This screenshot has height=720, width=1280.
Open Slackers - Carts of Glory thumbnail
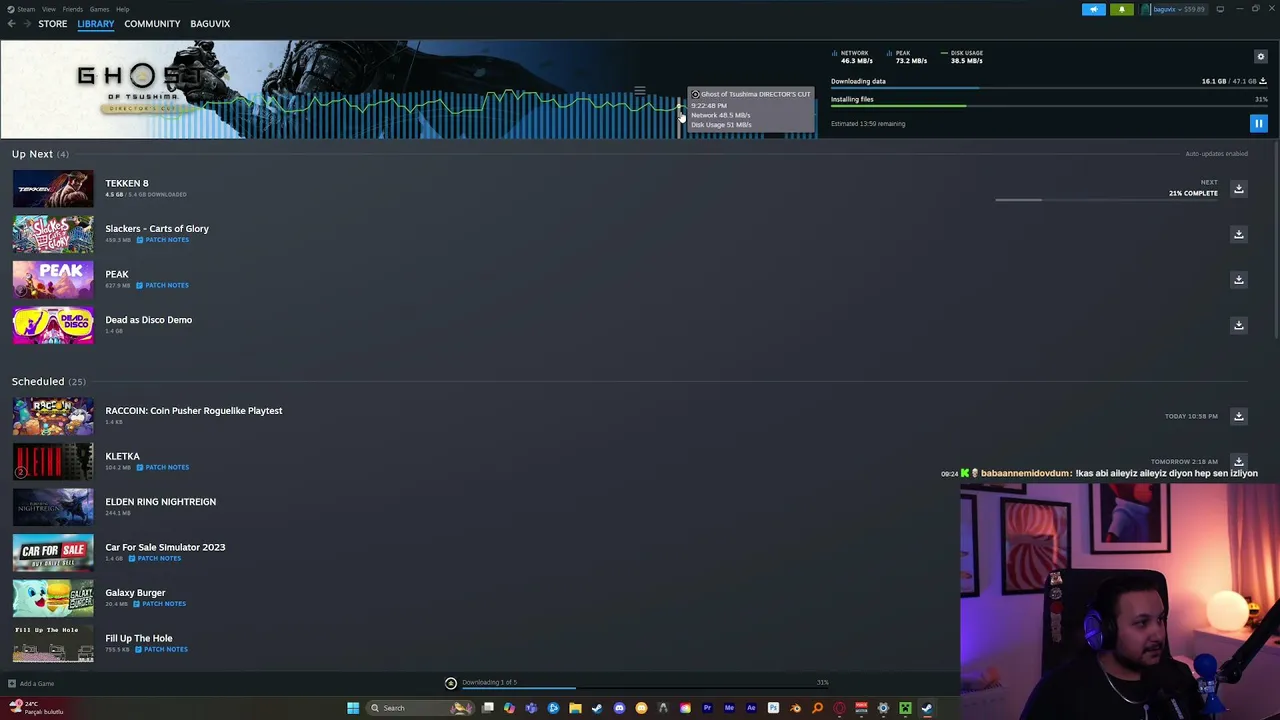[x=53, y=234]
